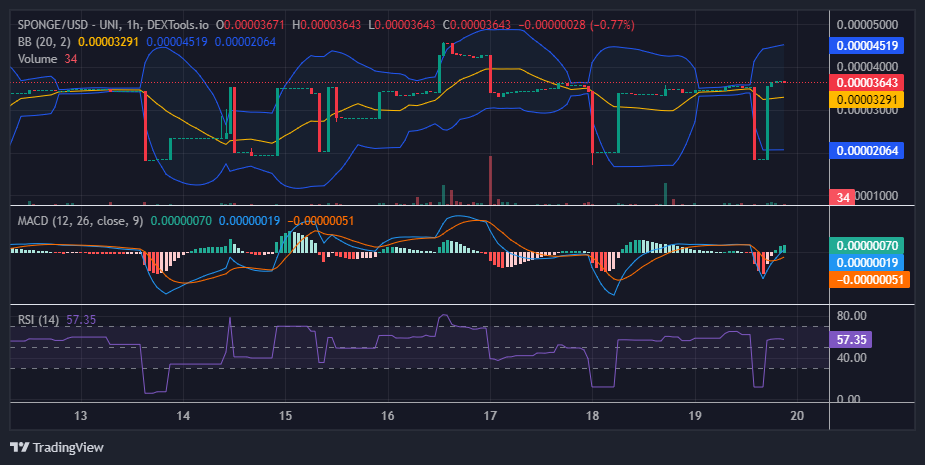The width and height of the screenshot is (925, 465).
Task: Click the date label 14 on time axis
Action: [183, 415]
